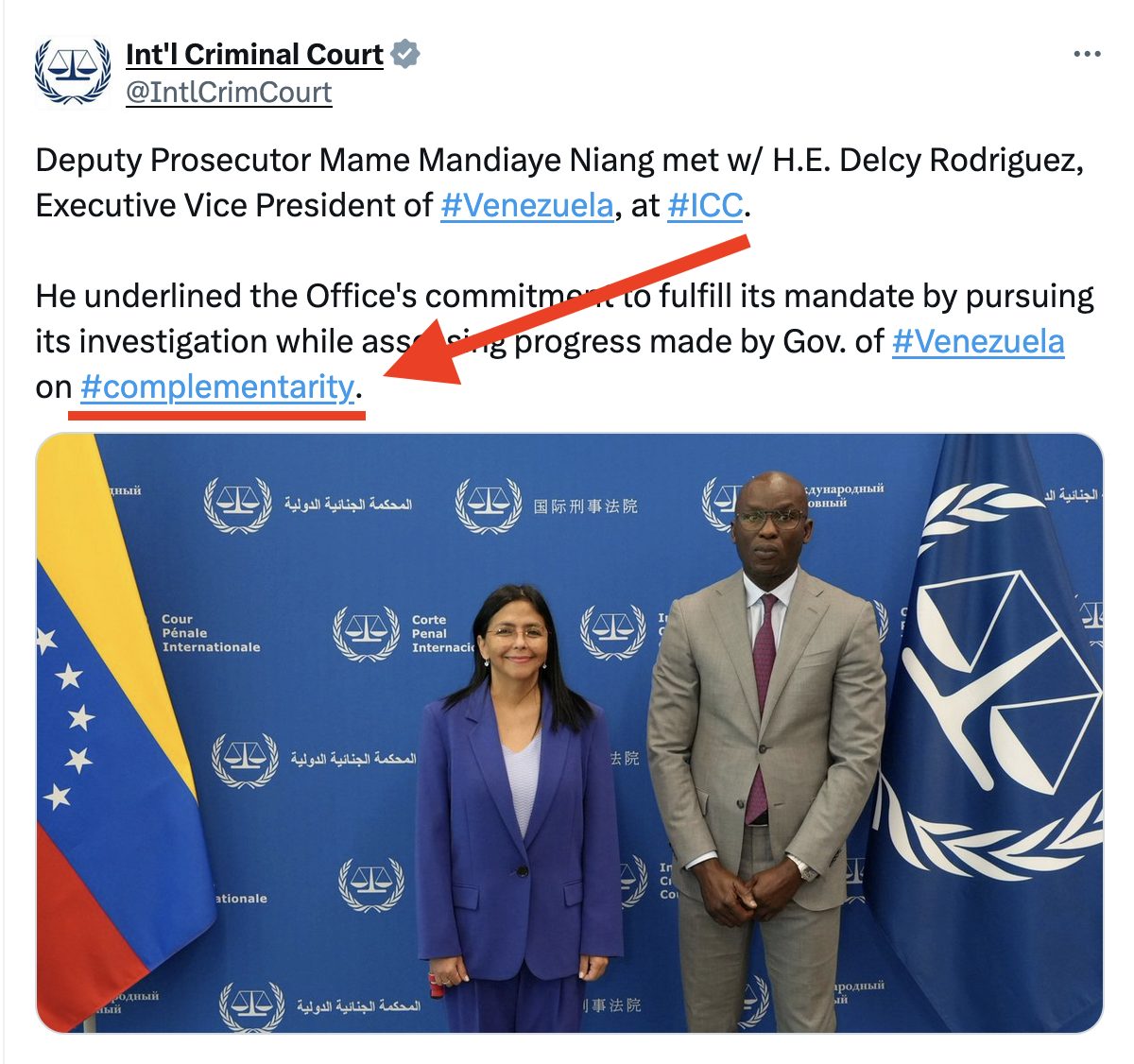
Task: Open the three-dot more options menu
Action: pyautogui.click(x=1088, y=54)
